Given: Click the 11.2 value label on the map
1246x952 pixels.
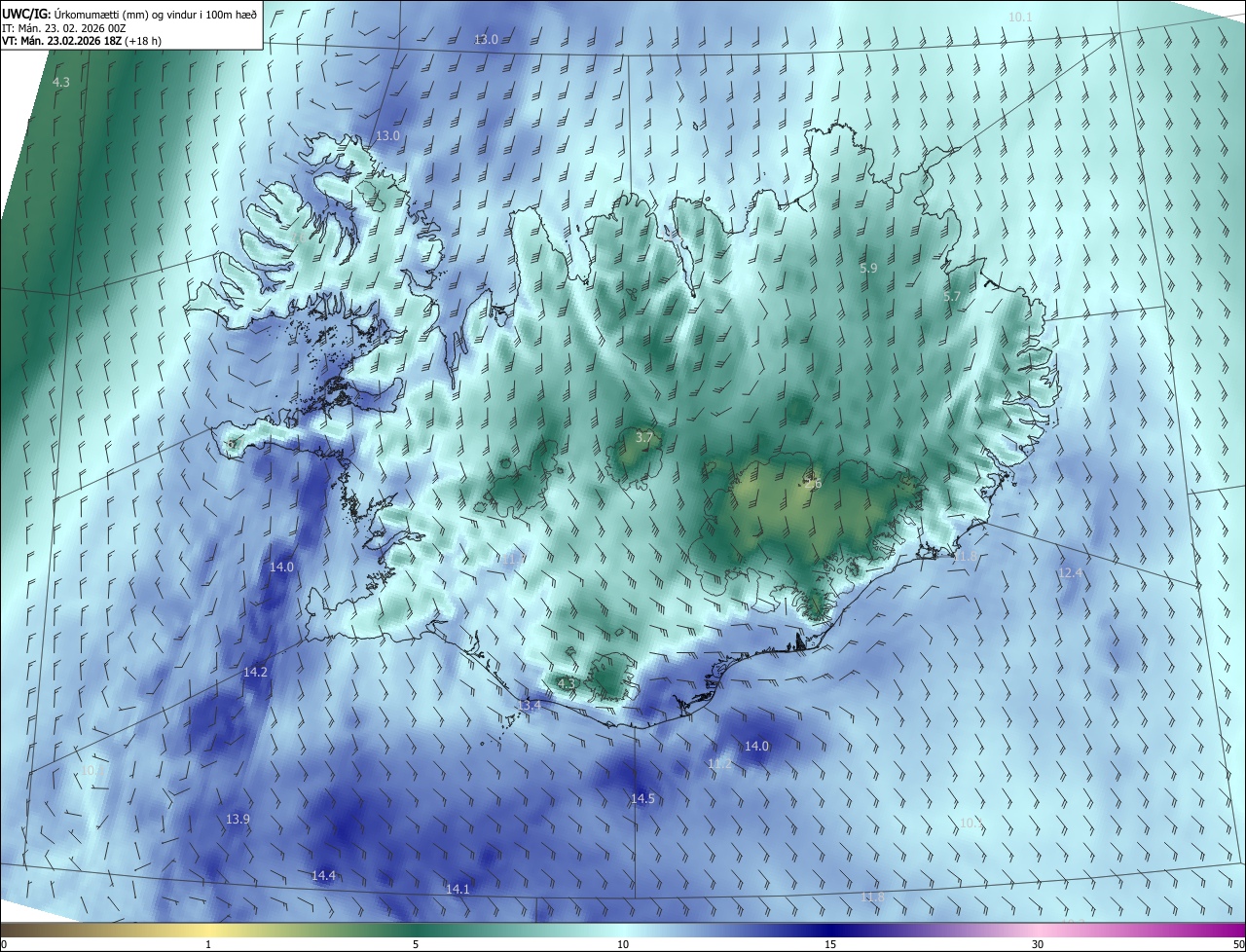Looking at the screenshot, I should 719,764.
